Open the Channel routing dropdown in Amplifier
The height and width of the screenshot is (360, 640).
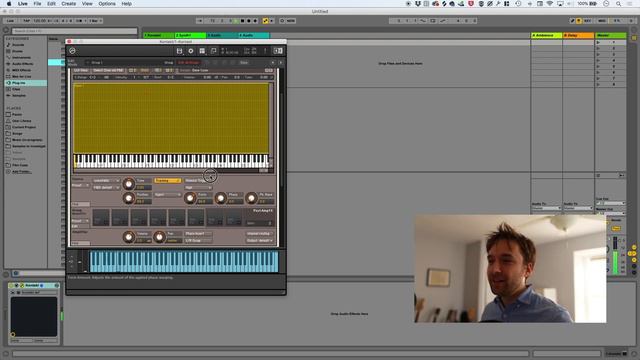pos(260,234)
